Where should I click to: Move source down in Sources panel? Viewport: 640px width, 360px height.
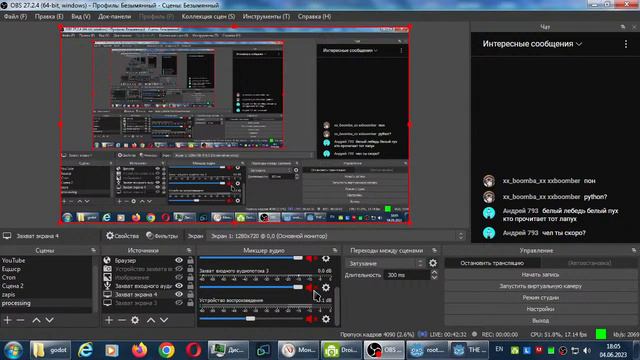164,320
